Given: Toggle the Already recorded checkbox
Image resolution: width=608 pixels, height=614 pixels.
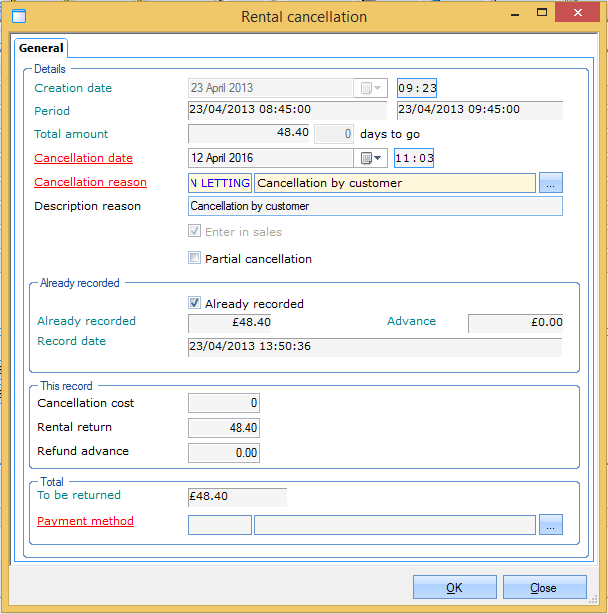Looking at the screenshot, I should 195,303.
